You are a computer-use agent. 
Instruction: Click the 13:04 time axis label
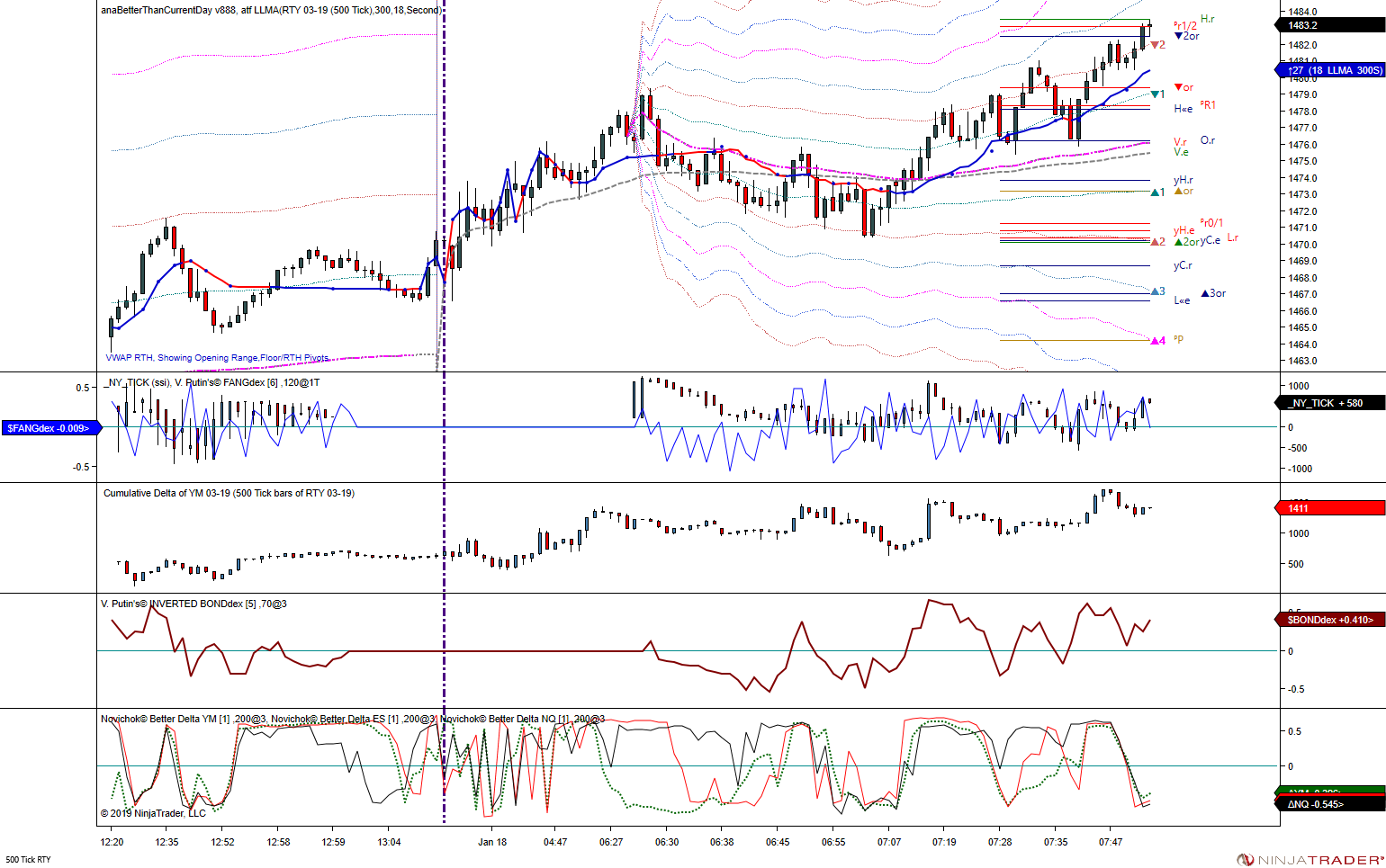pyautogui.click(x=389, y=842)
